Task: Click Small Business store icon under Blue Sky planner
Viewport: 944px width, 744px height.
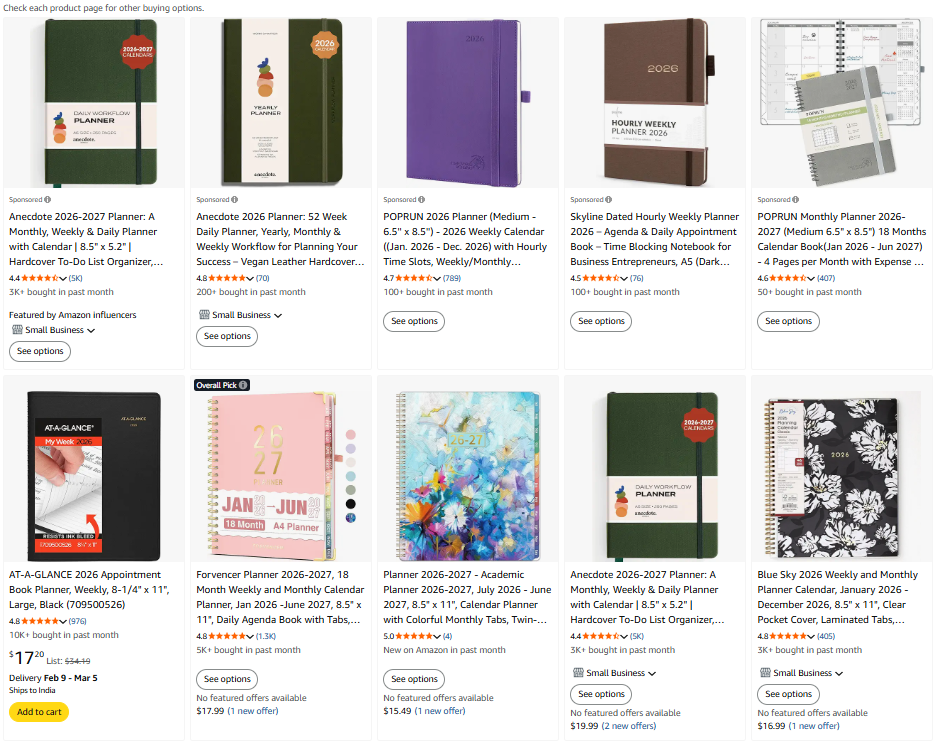Action: (765, 673)
